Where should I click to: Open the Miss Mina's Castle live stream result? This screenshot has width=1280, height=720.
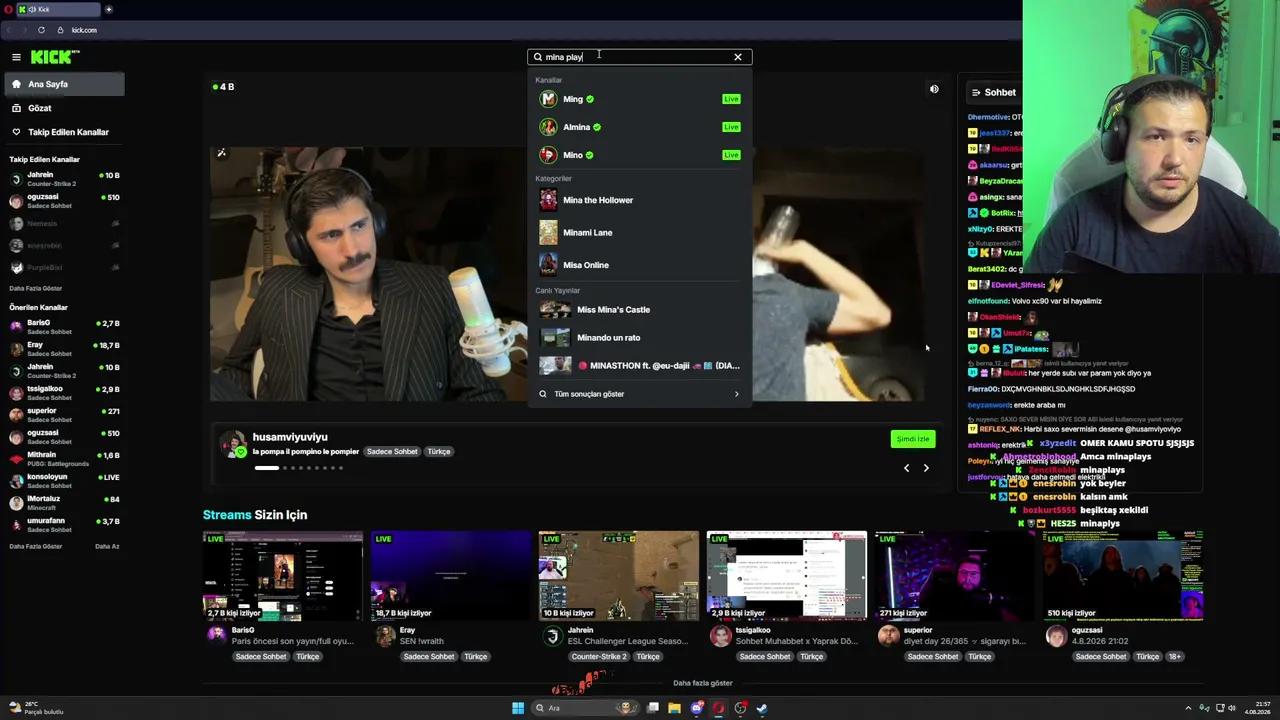[x=640, y=310]
